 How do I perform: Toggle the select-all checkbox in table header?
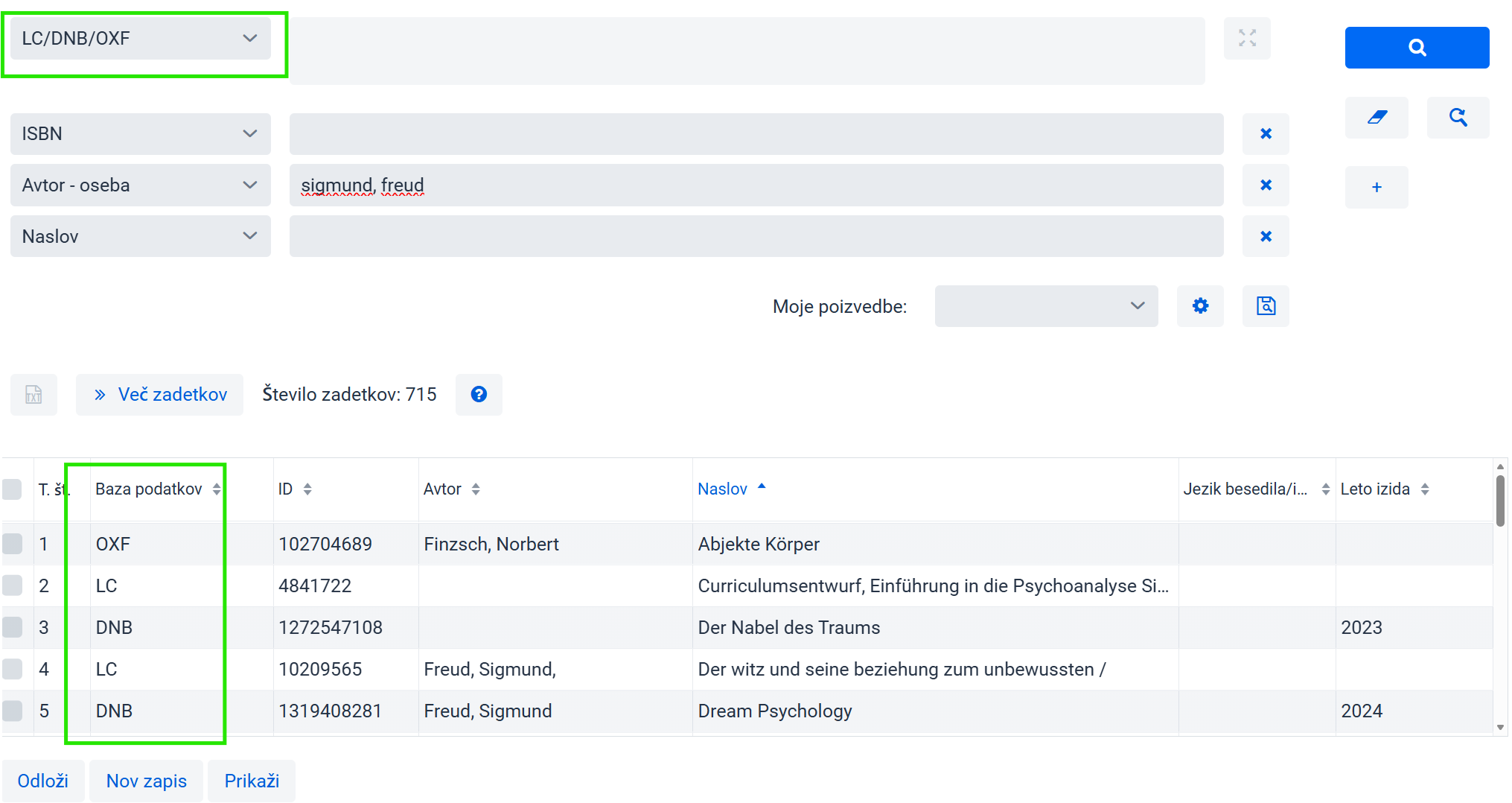tap(13, 489)
